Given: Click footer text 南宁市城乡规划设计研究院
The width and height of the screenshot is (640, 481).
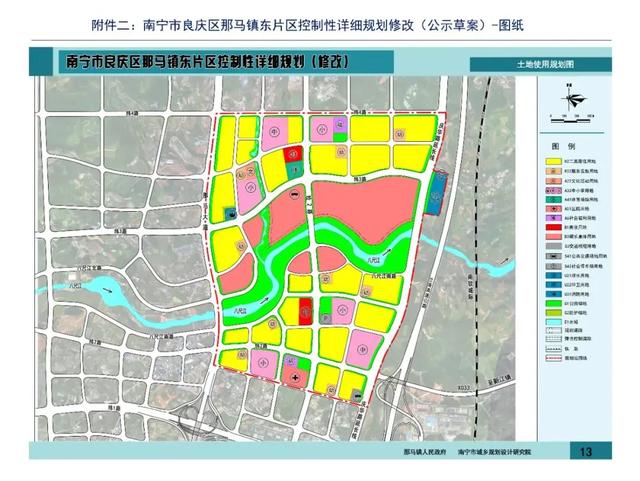Looking at the screenshot, I should tap(494, 452).
